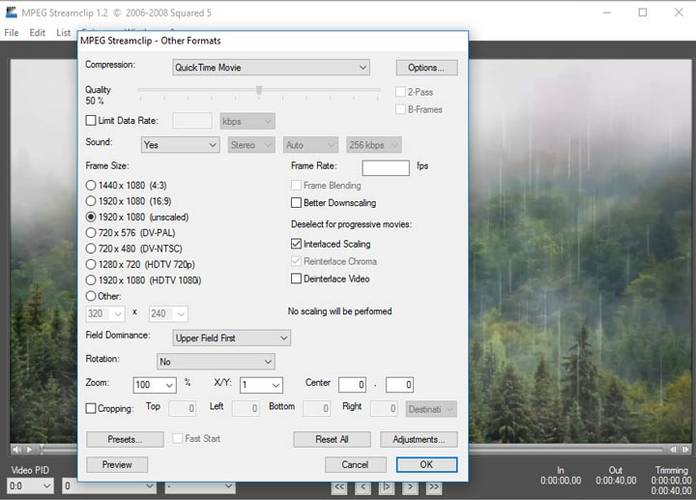Click the small play icon beside the seek bar

[29, 449]
